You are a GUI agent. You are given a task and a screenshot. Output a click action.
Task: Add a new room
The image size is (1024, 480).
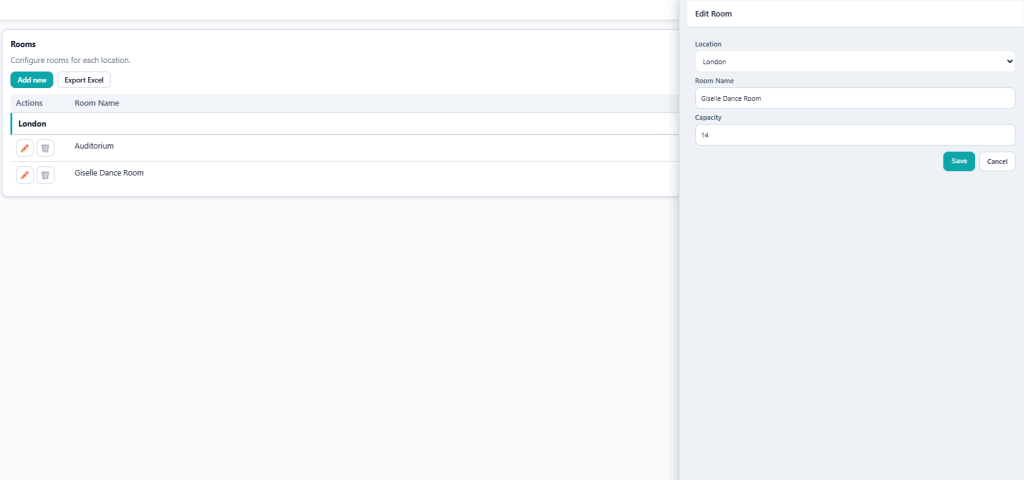[32, 80]
